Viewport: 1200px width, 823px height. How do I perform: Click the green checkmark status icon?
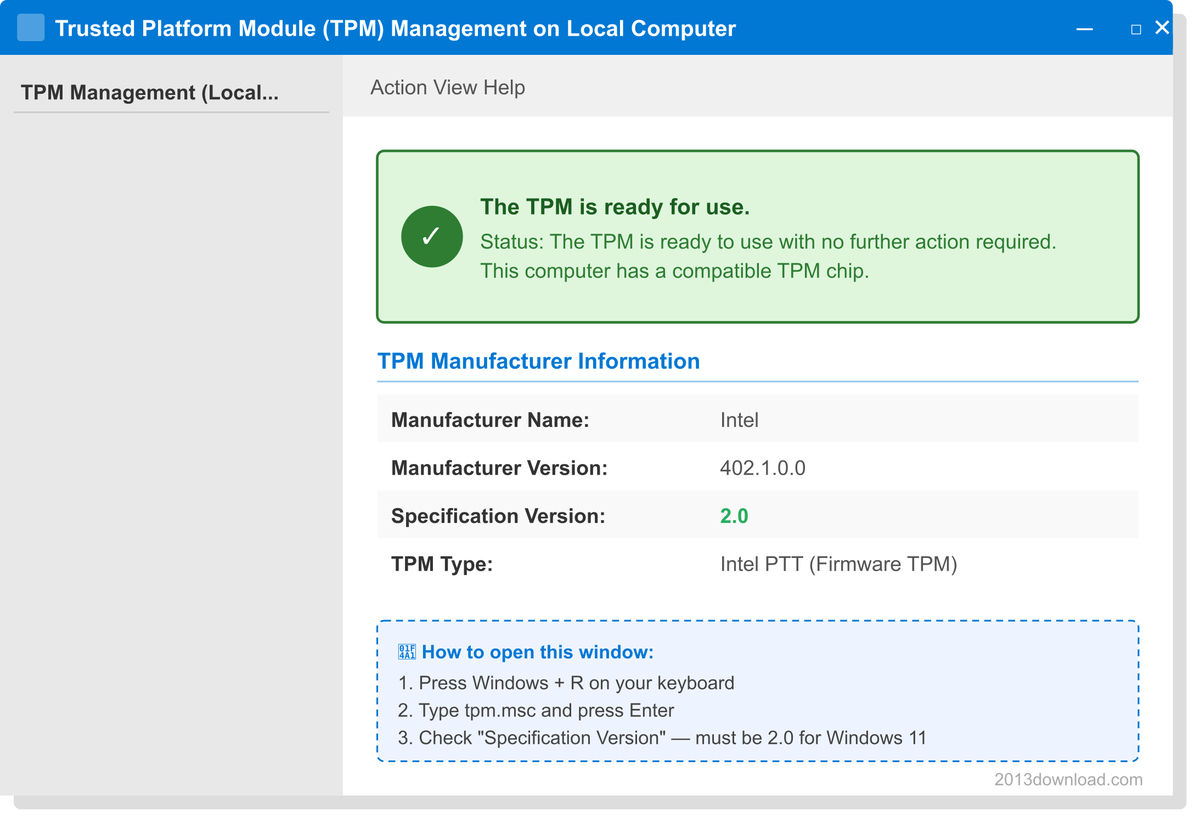pyautogui.click(x=431, y=237)
